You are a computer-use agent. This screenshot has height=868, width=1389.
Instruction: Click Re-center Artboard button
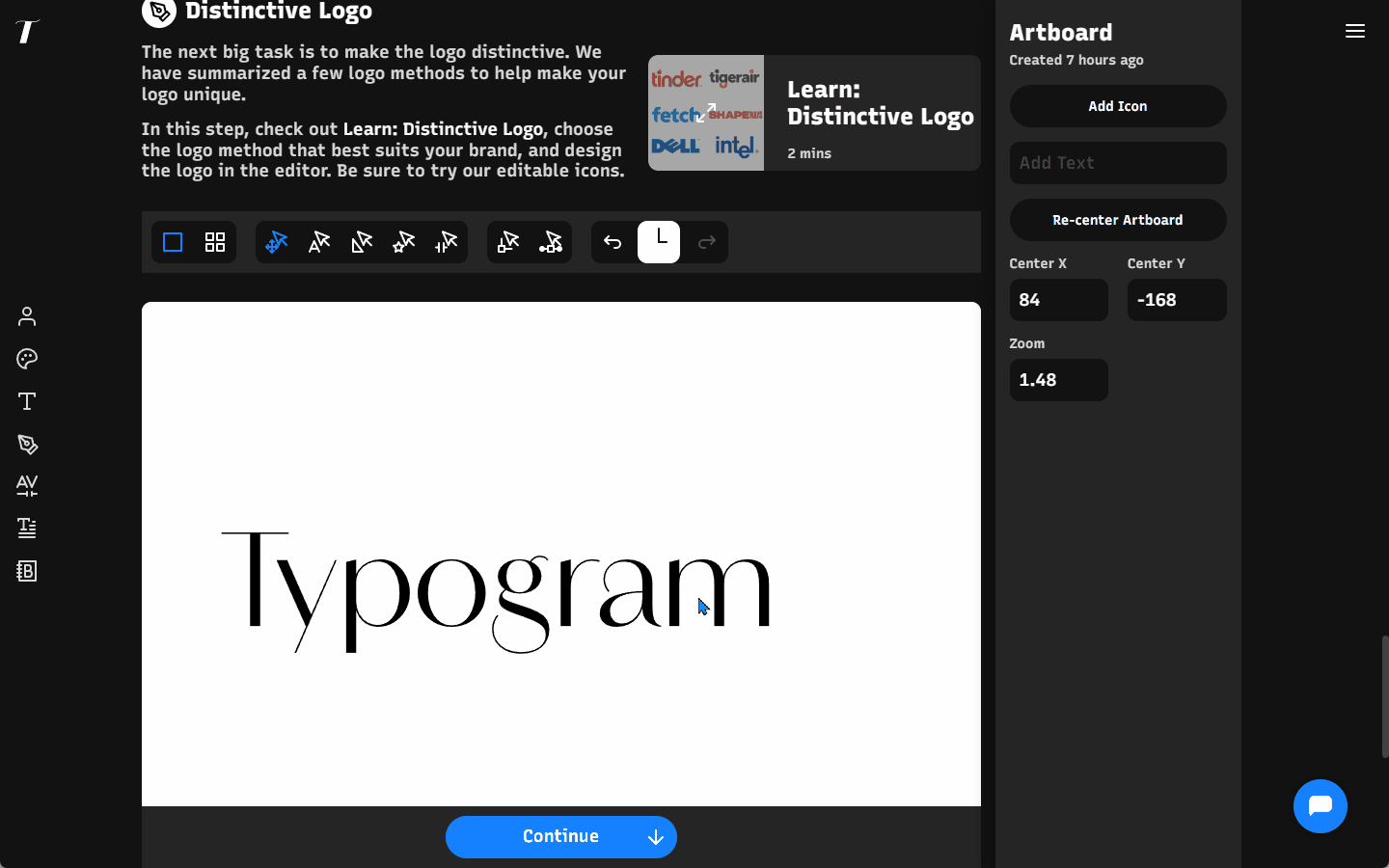(1118, 220)
